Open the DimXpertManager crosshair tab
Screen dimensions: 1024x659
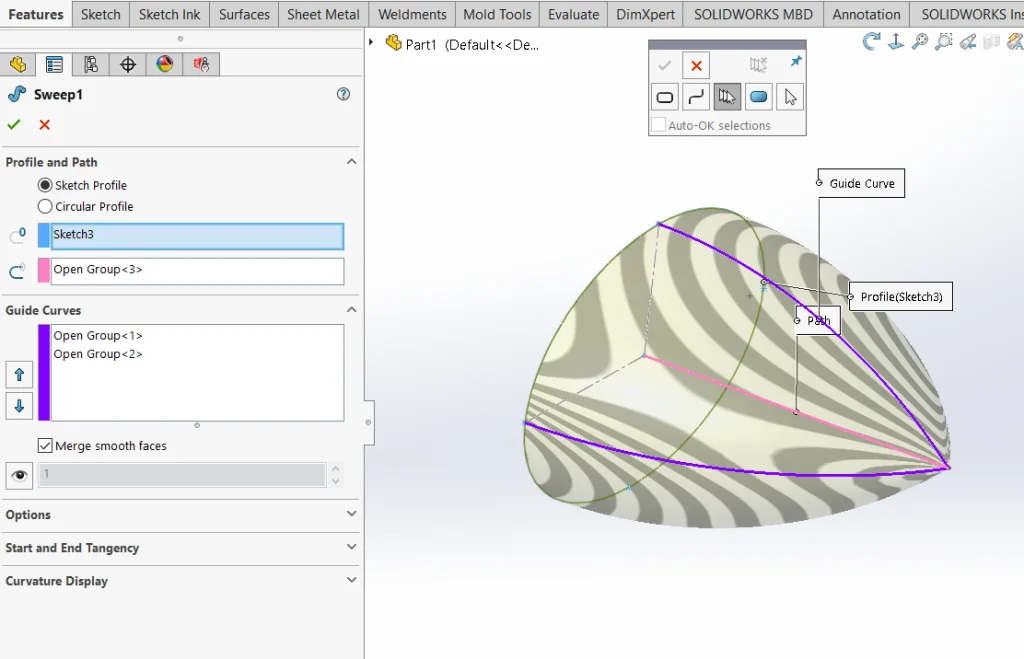click(x=128, y=64)
